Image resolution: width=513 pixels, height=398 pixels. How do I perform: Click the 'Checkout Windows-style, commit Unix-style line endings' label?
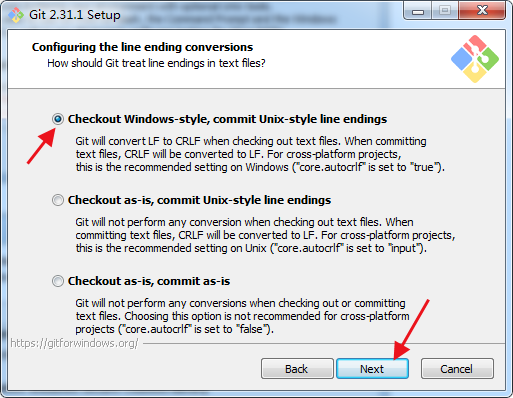(227, 119)
